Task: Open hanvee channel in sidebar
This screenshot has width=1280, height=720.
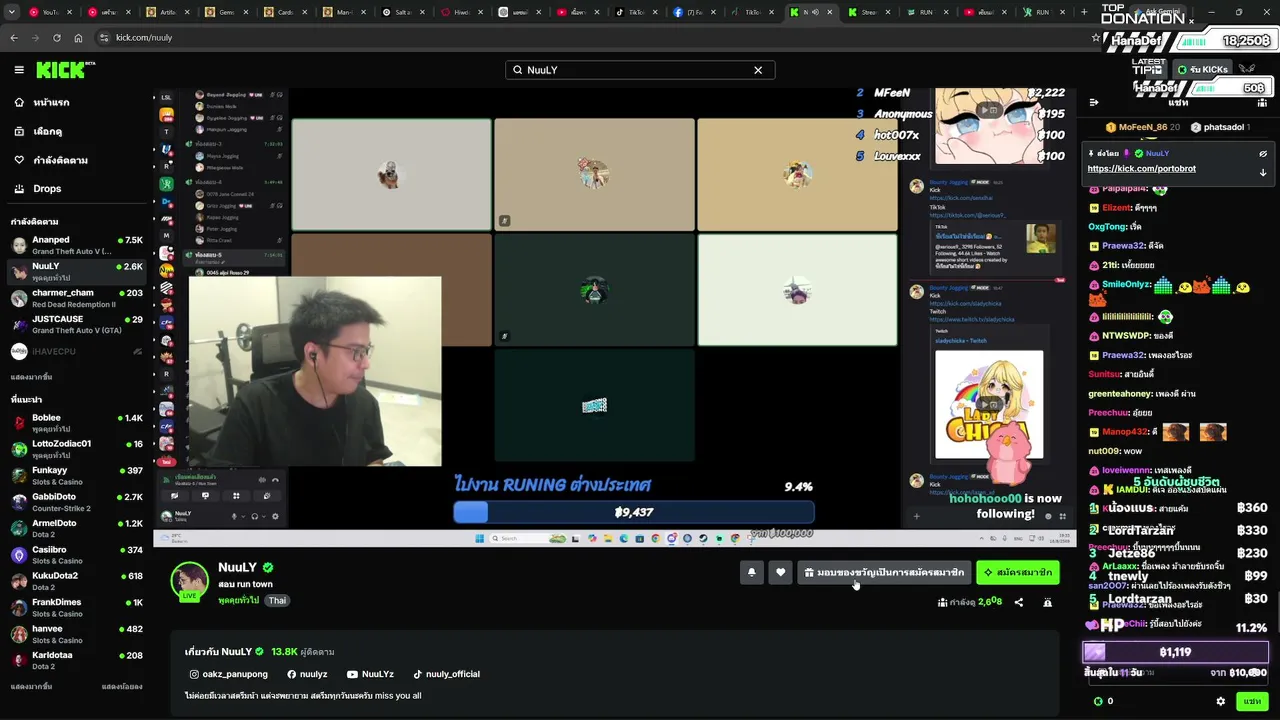Action: click(77, 634)
